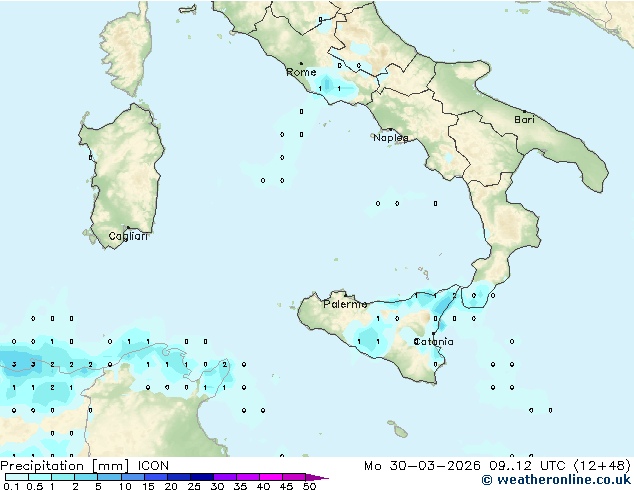Select the 25–30 mm dark navy swatch

pyautogui.click(x=201, y=477)
